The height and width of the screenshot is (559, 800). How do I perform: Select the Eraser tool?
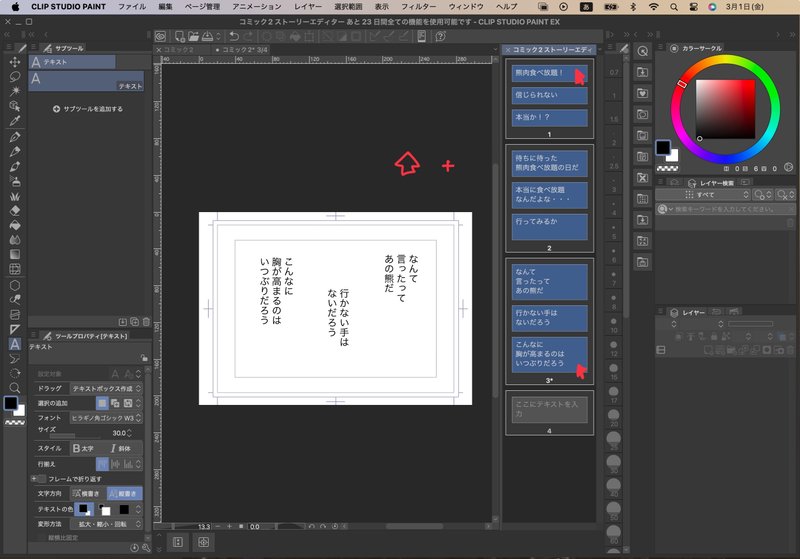click(x=15, y=211)
